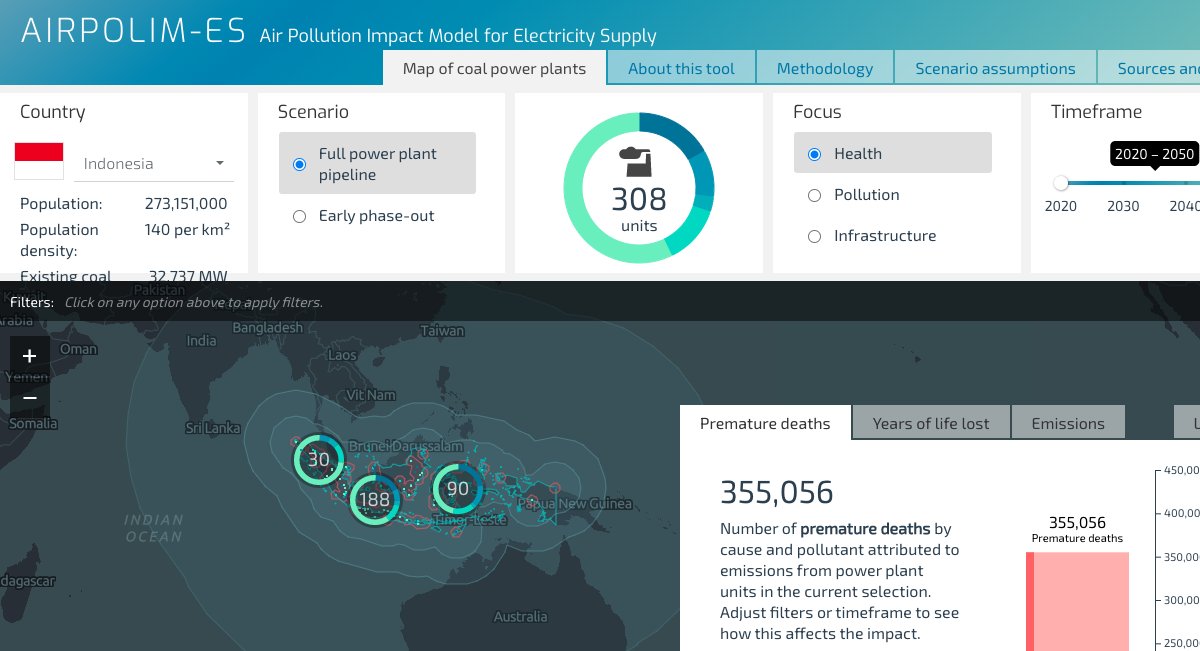Click the power plant icon in donut chart
Screen dimensions: 1200x651
click(x=638, y=160)
